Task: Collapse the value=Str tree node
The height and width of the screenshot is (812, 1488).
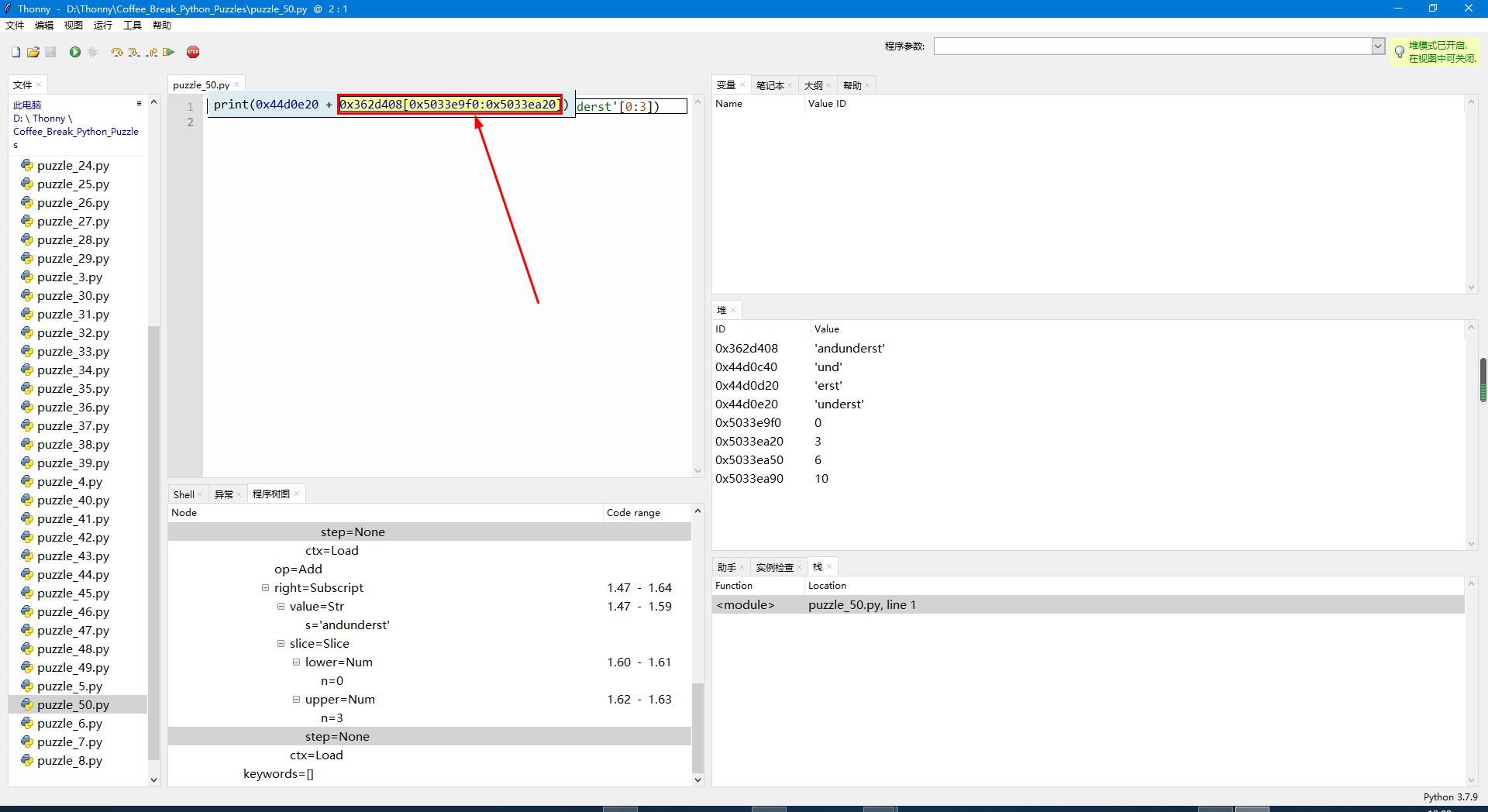Action: point(281,607)
